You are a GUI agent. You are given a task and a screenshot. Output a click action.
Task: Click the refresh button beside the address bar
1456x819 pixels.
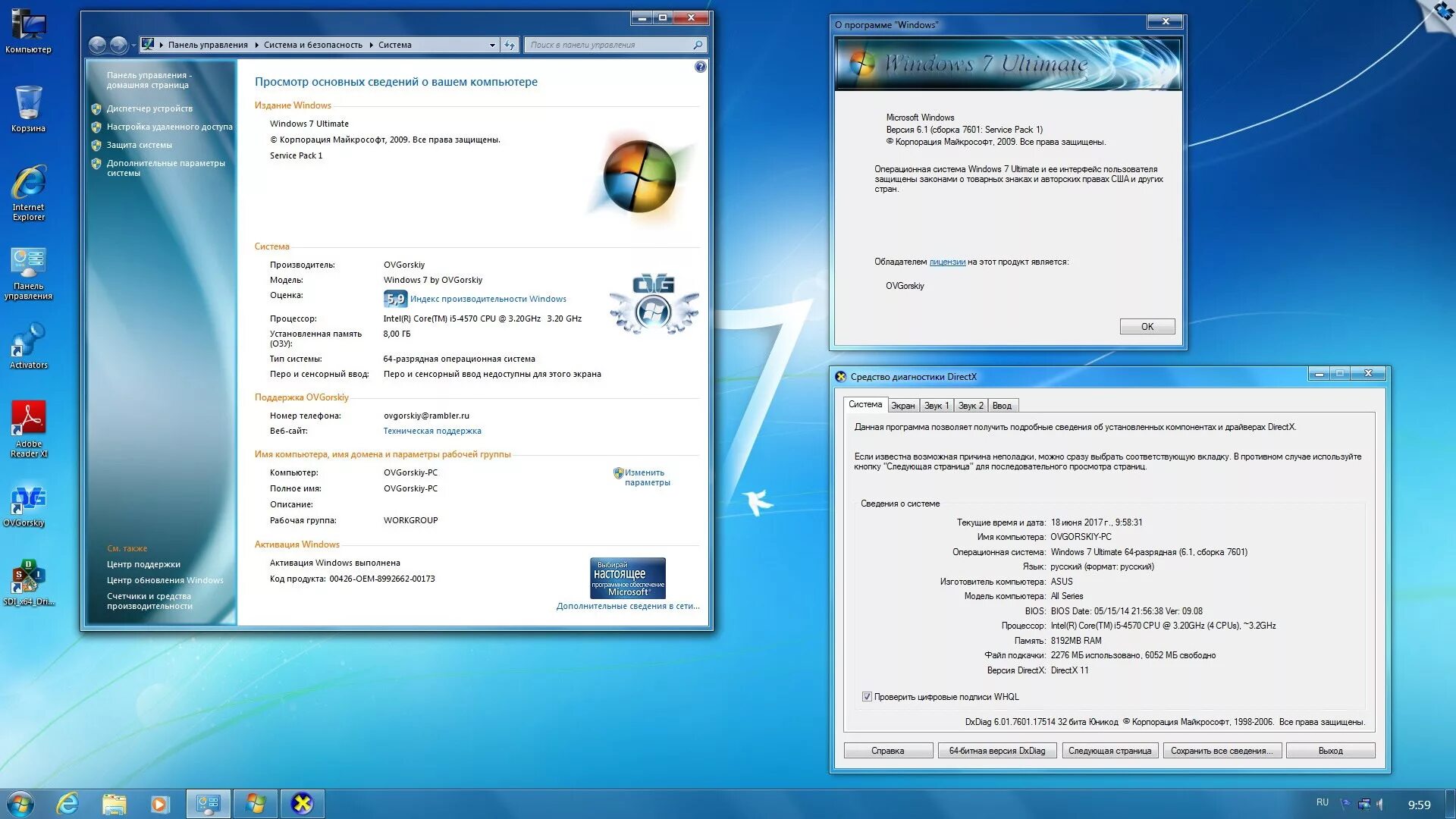(510, 45)
